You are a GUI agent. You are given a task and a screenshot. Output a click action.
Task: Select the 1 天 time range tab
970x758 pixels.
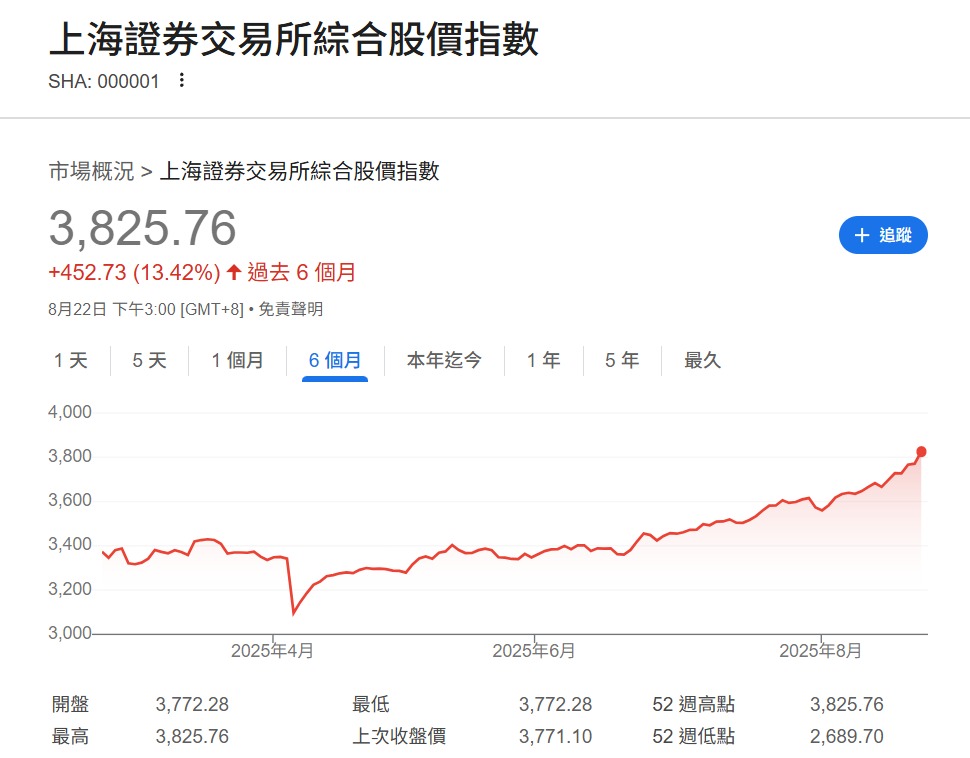(71, 360)
